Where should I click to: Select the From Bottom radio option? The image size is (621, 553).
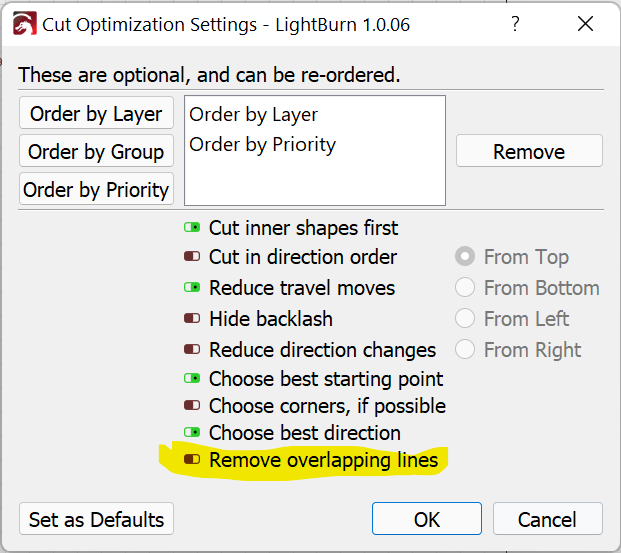[x=465, y=287]
